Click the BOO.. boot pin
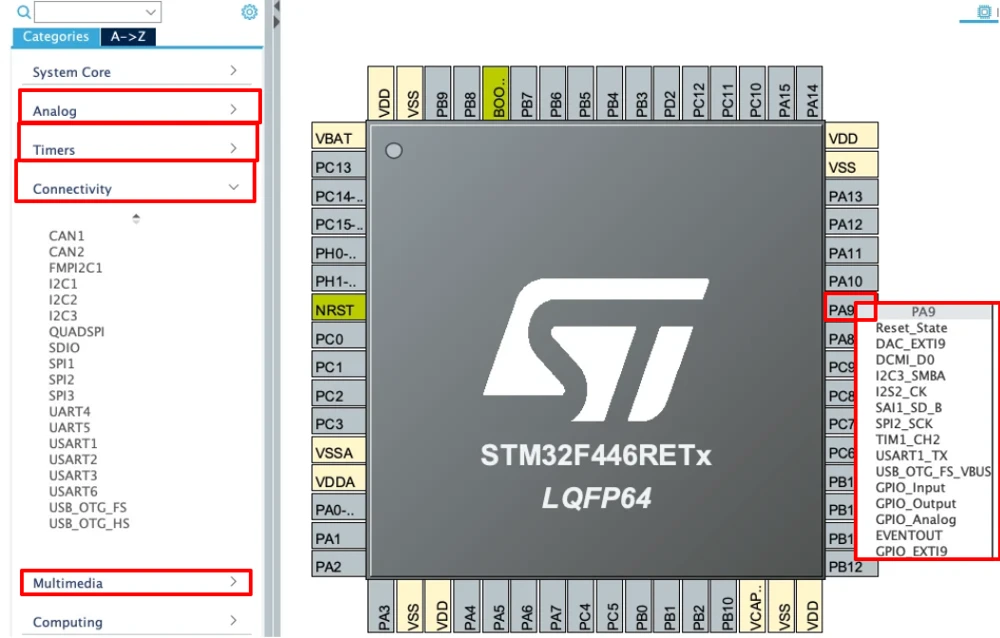 pyautogui.click(x=496, y=93)
